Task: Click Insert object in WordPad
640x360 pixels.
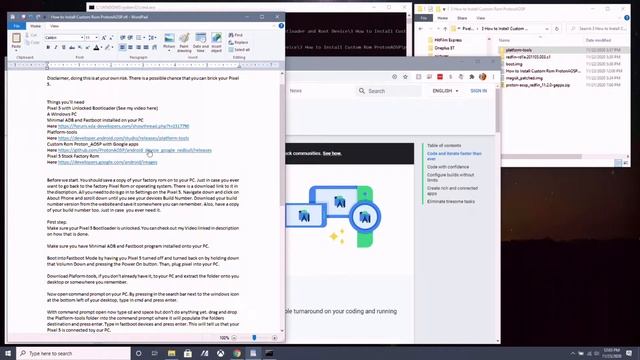Action: (x=216, y=42)
